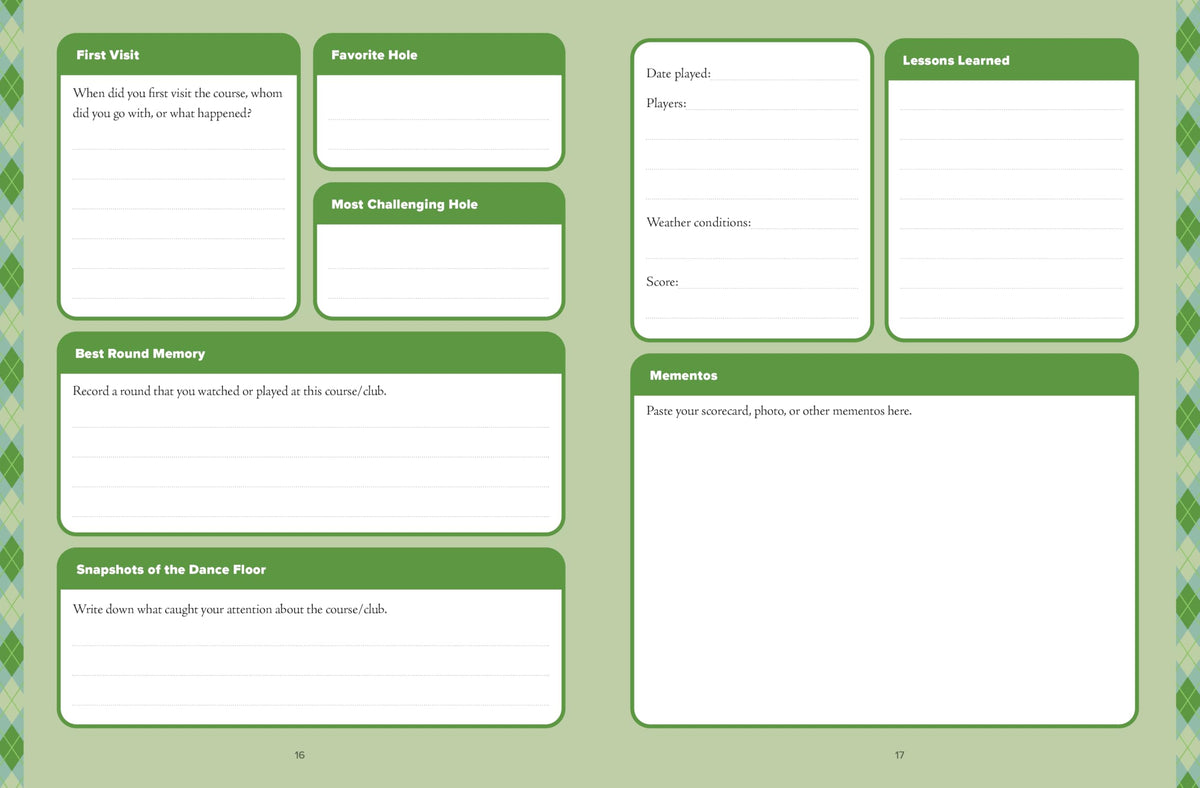Select the Best Round Memory heading
The image size is (1200, 788).
point(140,354)
